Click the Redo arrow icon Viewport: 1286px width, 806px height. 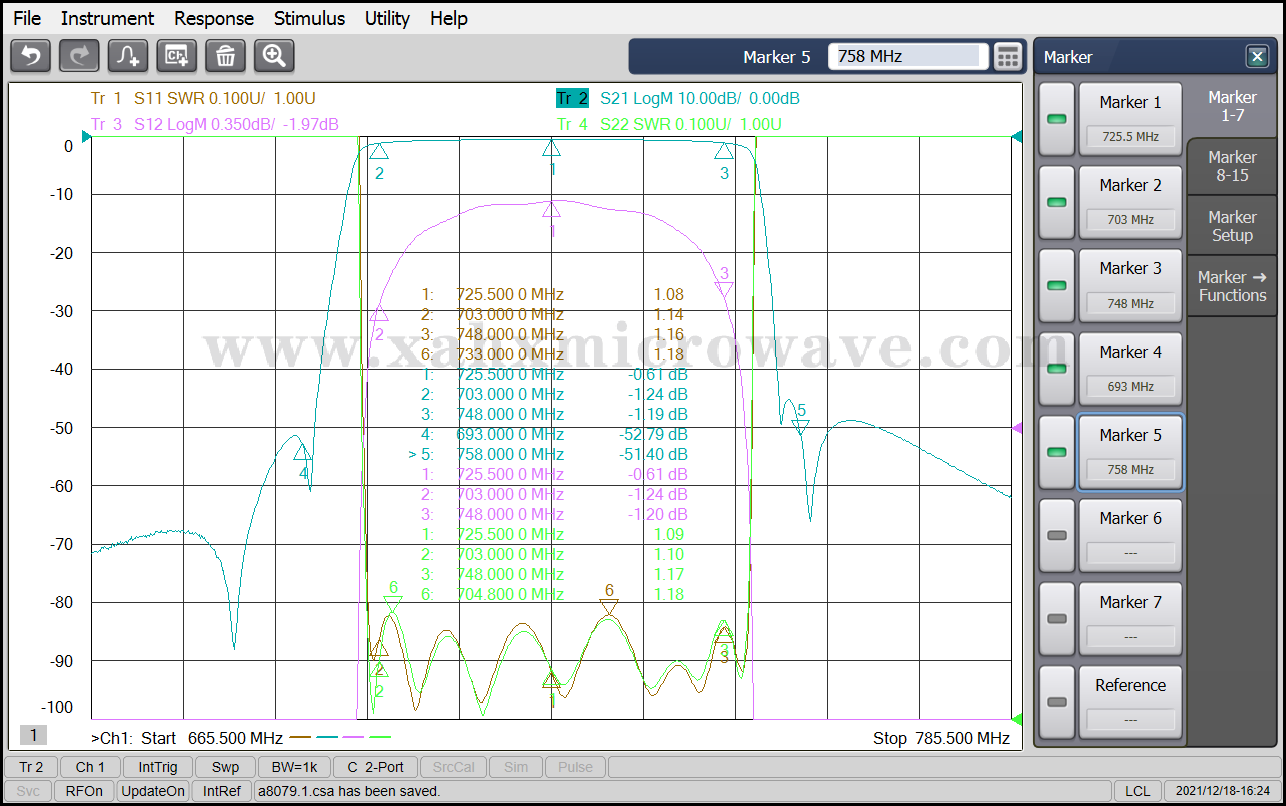(79, 56)
